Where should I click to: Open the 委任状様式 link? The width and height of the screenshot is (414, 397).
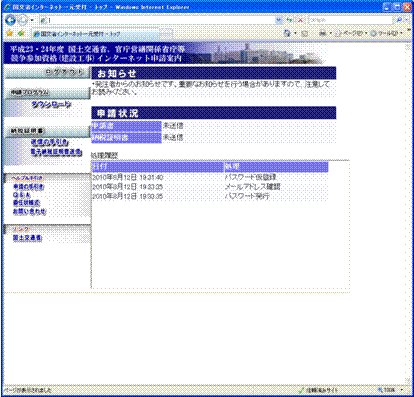26,203
